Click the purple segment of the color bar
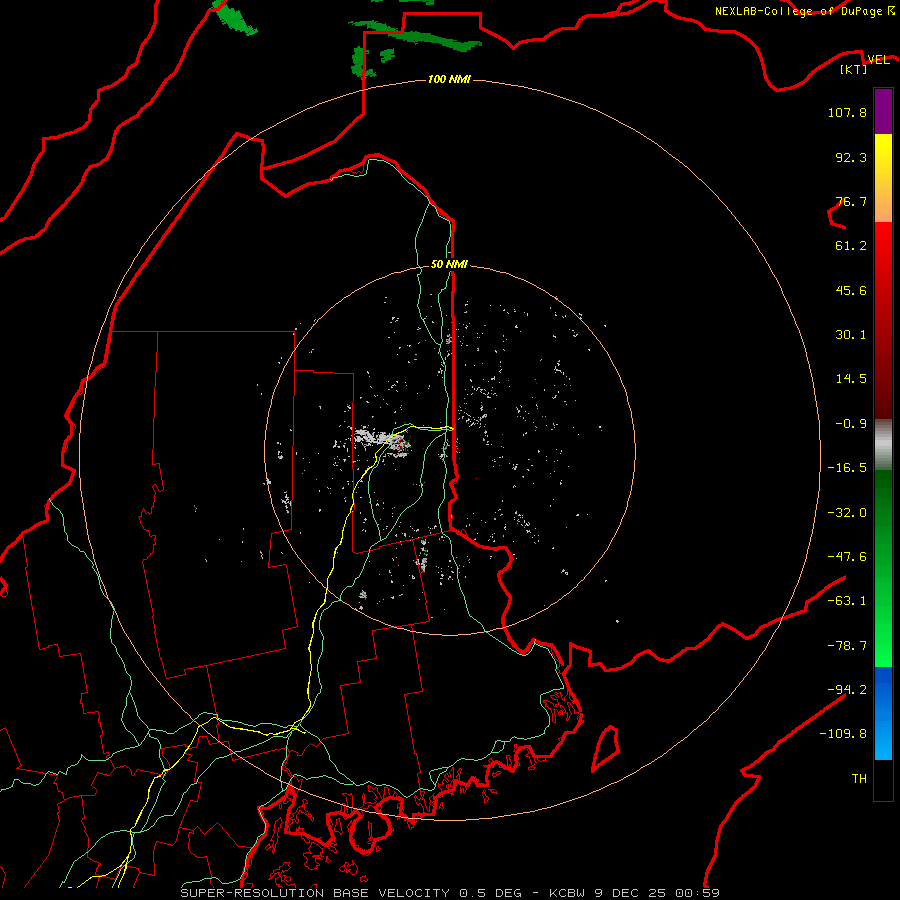This screenshot has width=900, height=900. [x=883, y=111]
